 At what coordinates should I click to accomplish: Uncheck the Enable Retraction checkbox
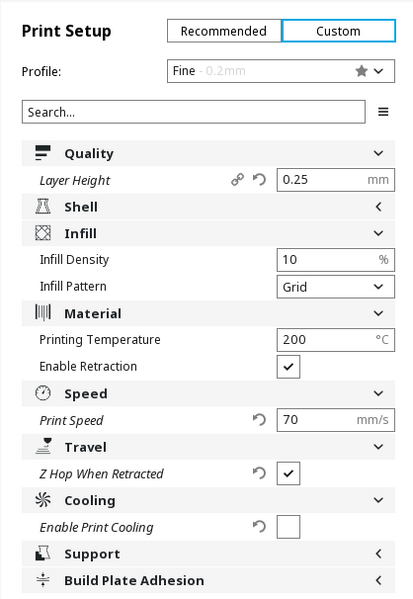288,367
